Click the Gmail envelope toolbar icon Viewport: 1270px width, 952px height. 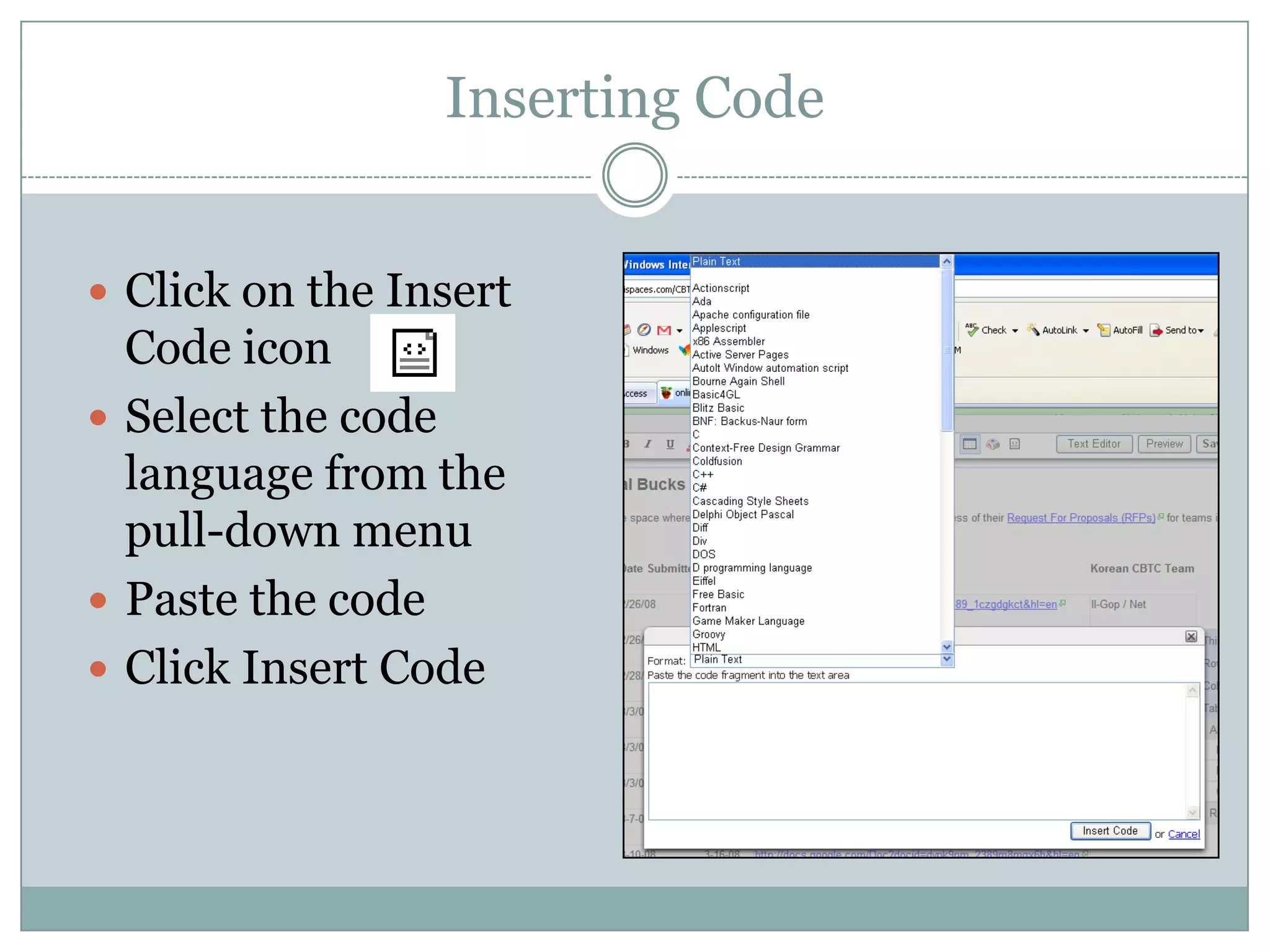pyautogui.click(x=664, y=330)
